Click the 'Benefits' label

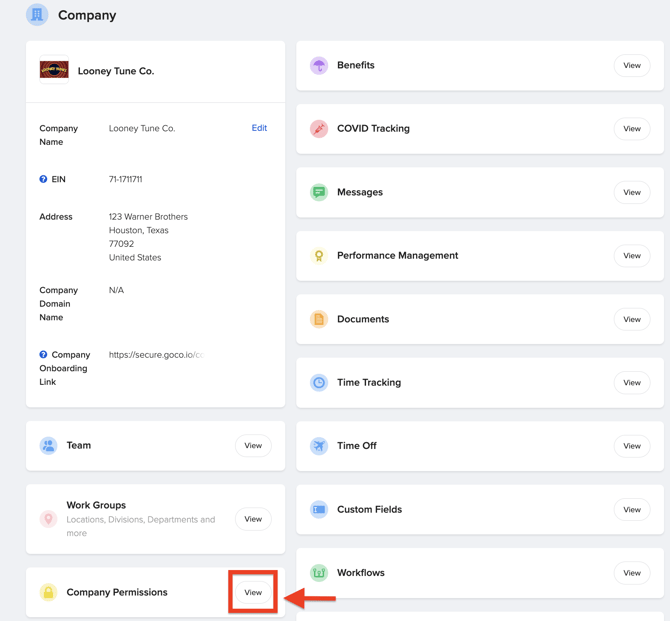coord(356,65)
